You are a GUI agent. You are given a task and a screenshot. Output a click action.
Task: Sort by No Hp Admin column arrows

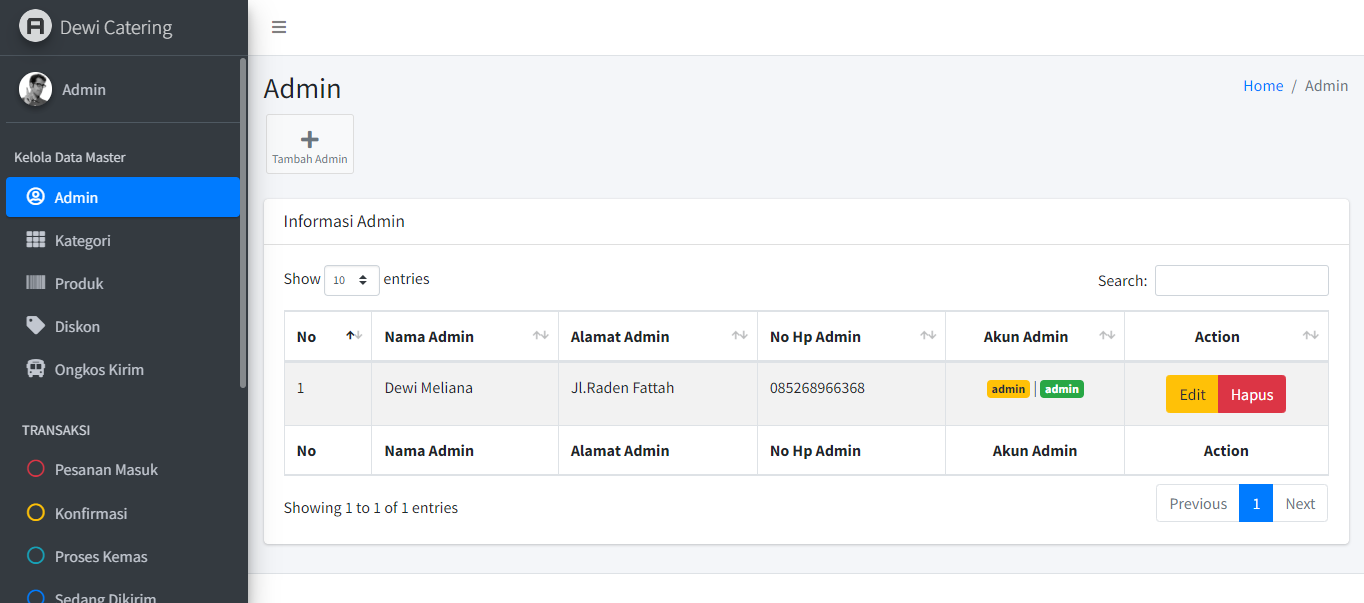928,336
